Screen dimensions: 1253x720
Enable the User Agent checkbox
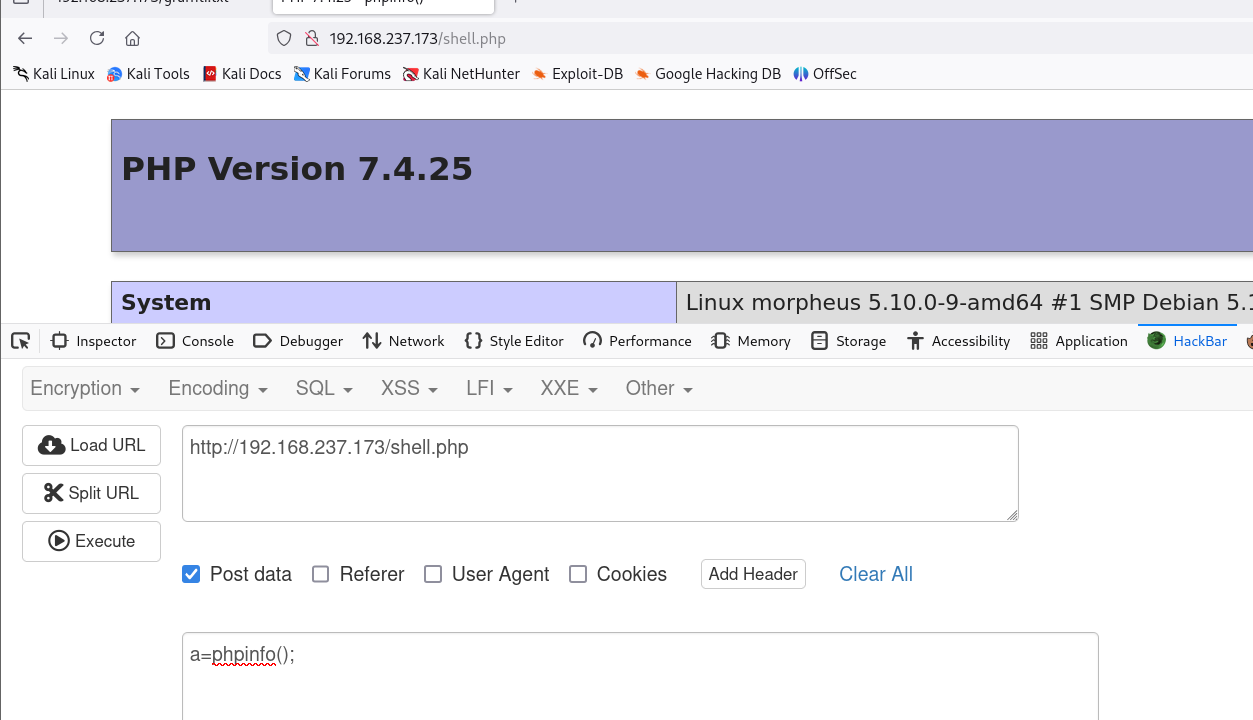pos(433,574)
